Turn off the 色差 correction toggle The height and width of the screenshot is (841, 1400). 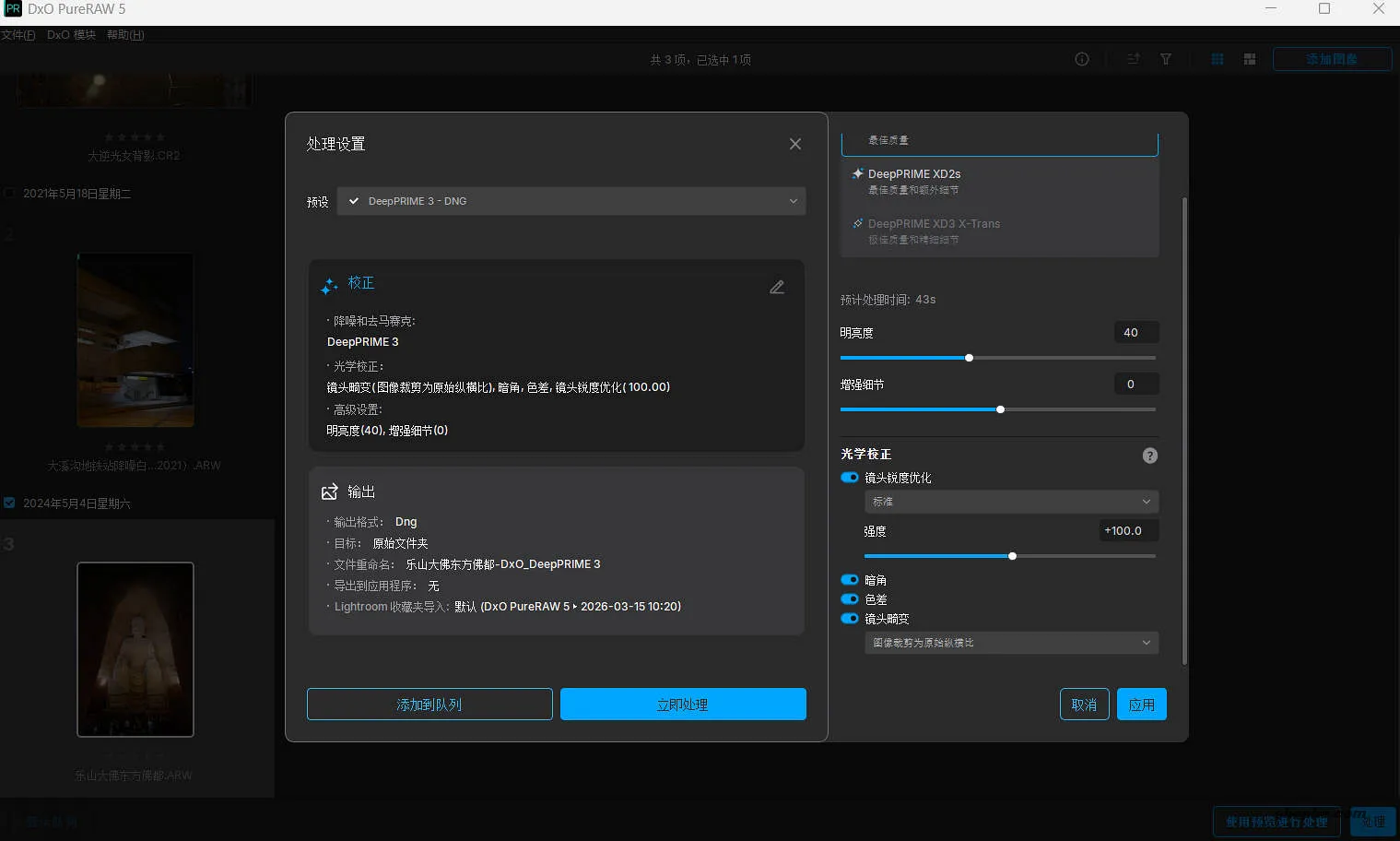click(849, 598)
